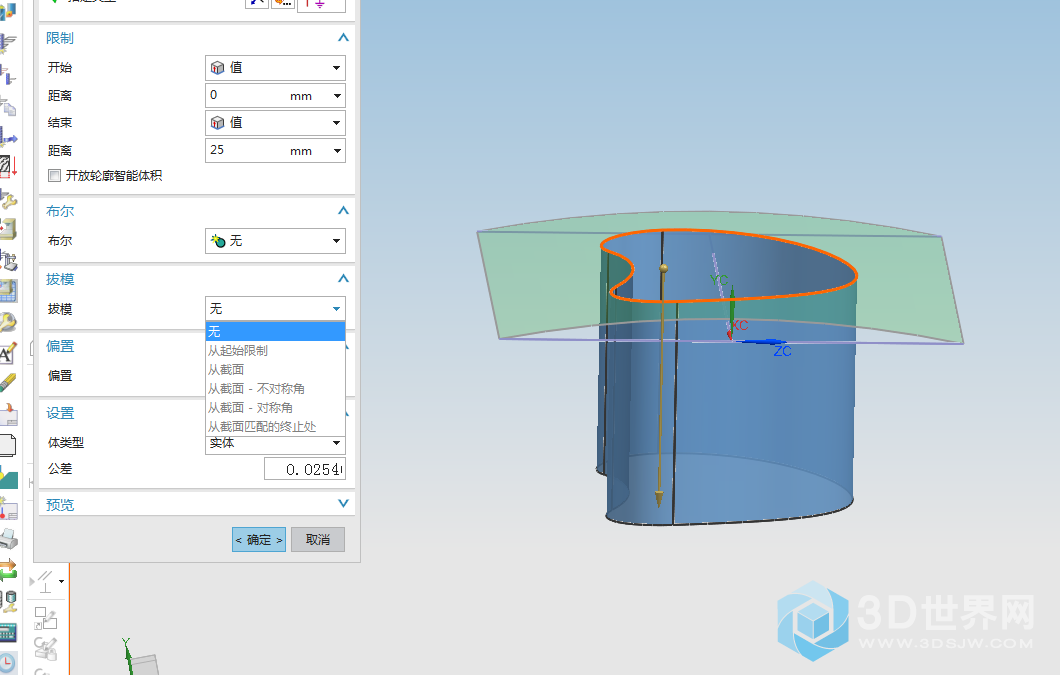The width and height of the screenshot is (1060, 675).
Task: Click the printer icon in left toolbar
Action: [8, 539]
